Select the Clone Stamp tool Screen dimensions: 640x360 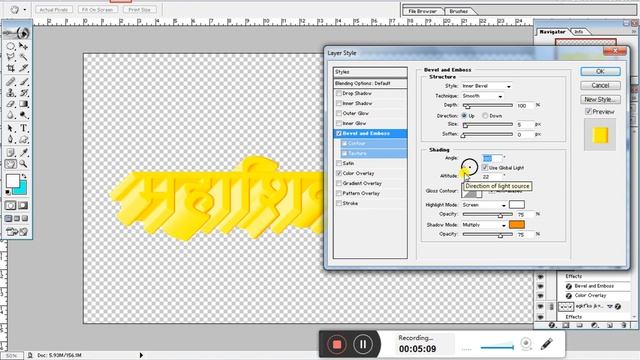[11, 93]
